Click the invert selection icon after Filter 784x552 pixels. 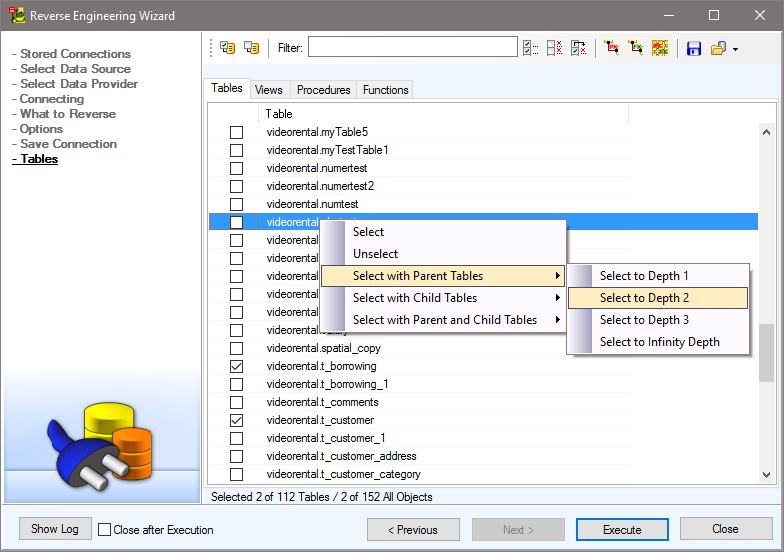(578, 48)
